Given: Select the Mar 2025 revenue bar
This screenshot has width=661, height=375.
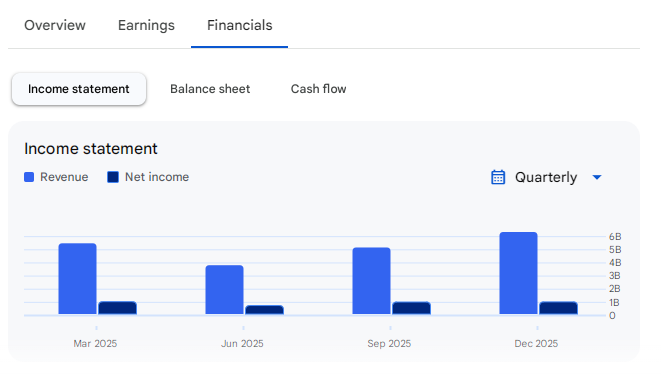Looking at the screenshot, I should click(x=78, y=279).
